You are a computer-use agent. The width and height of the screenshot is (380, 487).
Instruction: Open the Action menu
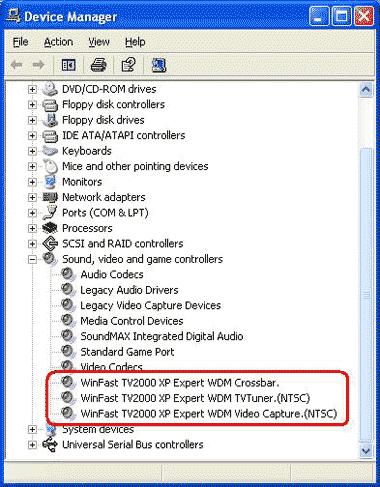[x=58, y=42]
